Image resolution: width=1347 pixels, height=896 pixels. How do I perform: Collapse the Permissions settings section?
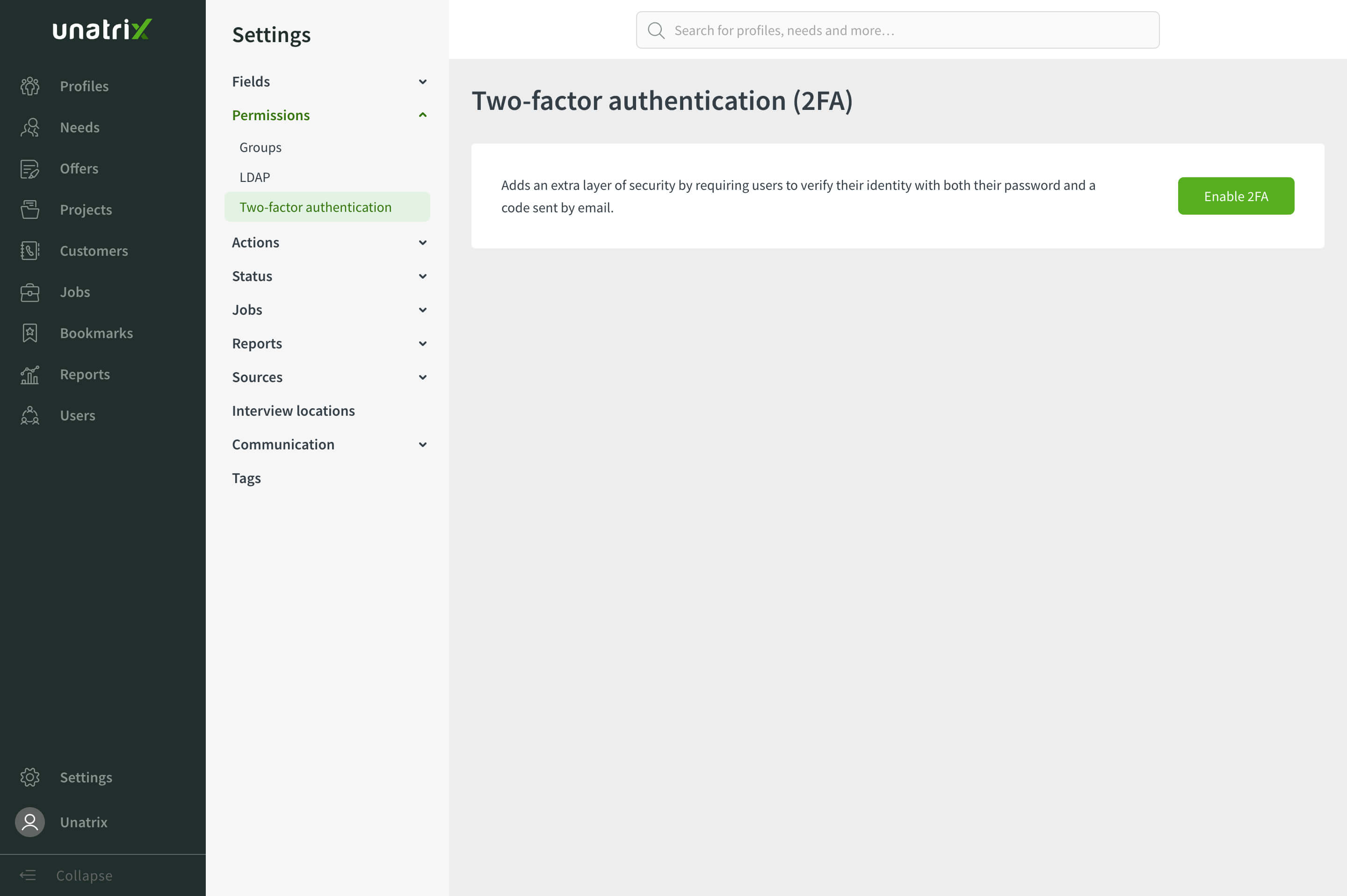click(x=422, y=116)
